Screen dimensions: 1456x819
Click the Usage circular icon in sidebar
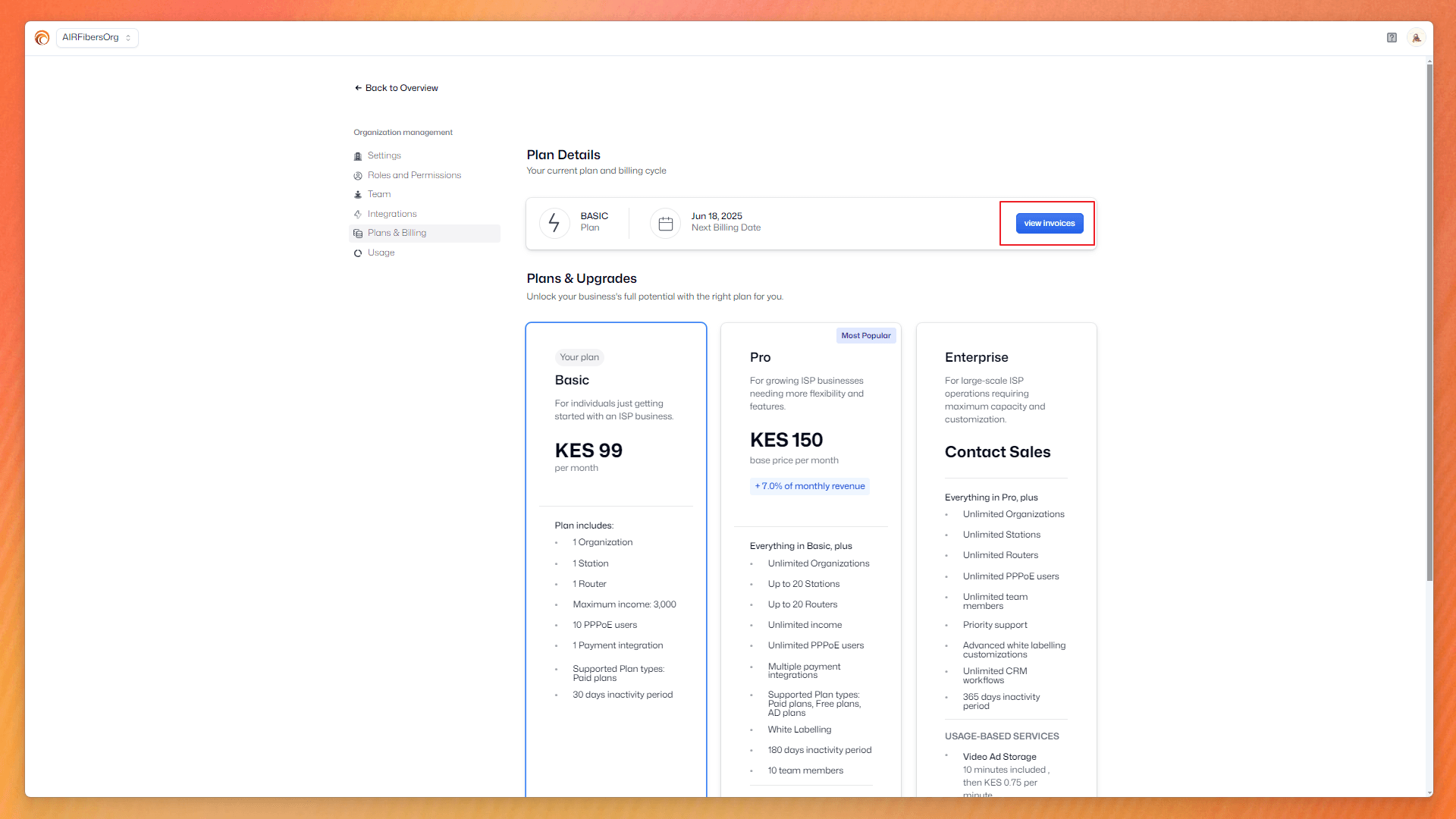pos(357,253)
